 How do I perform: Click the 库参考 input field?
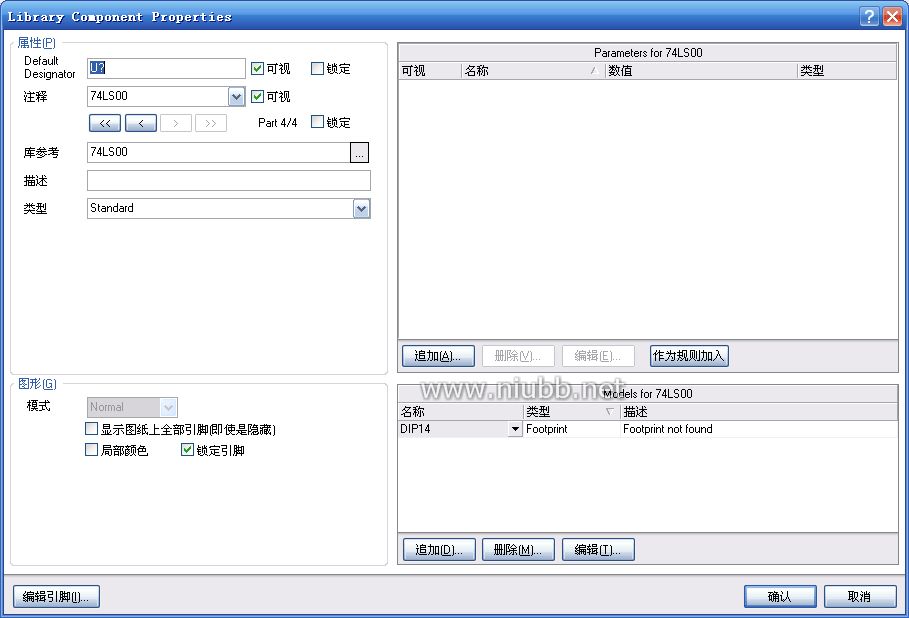point(219,152)
